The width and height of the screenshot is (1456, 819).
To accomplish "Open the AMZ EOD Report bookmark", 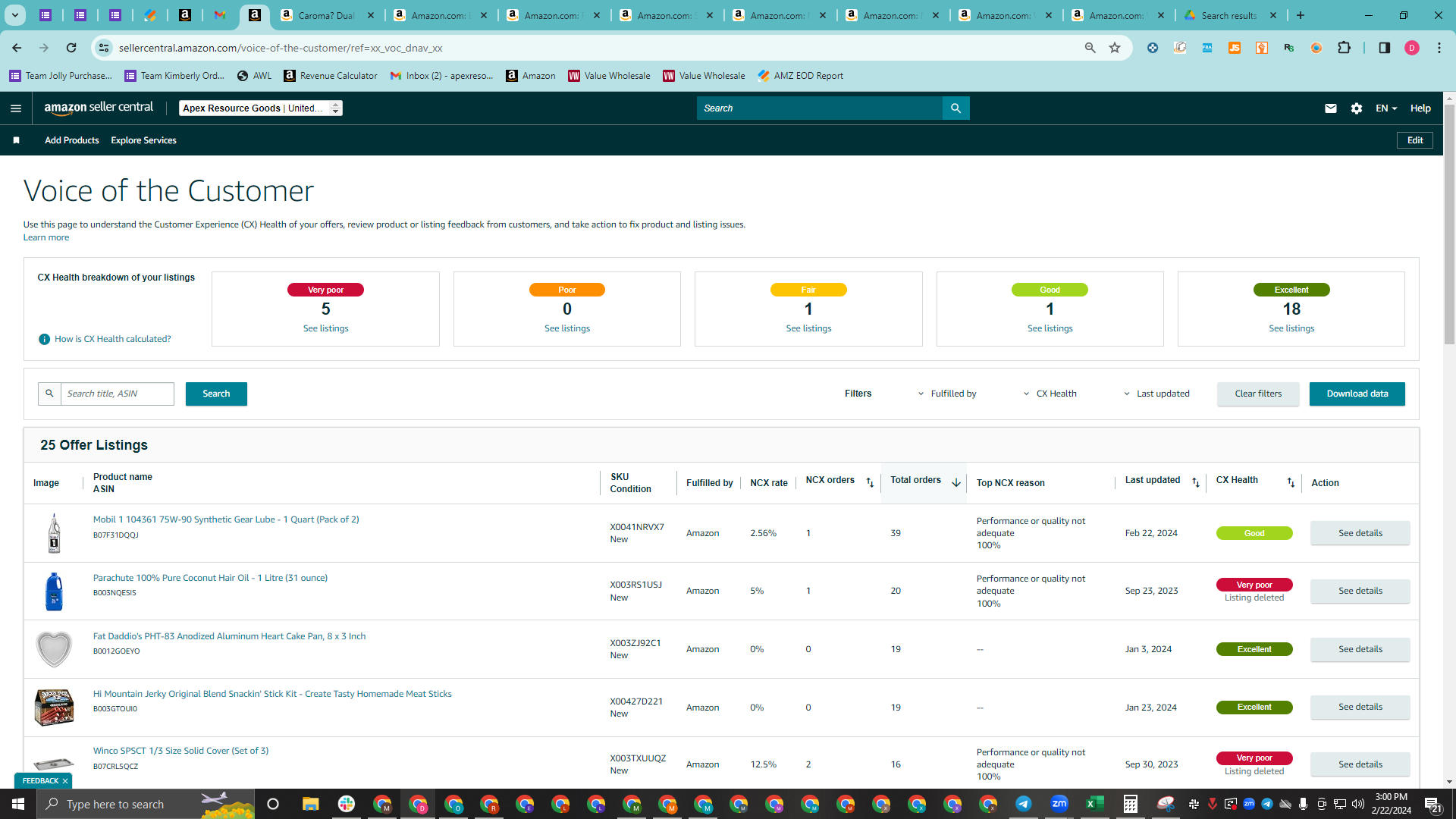I will click(x=801, y=76).
